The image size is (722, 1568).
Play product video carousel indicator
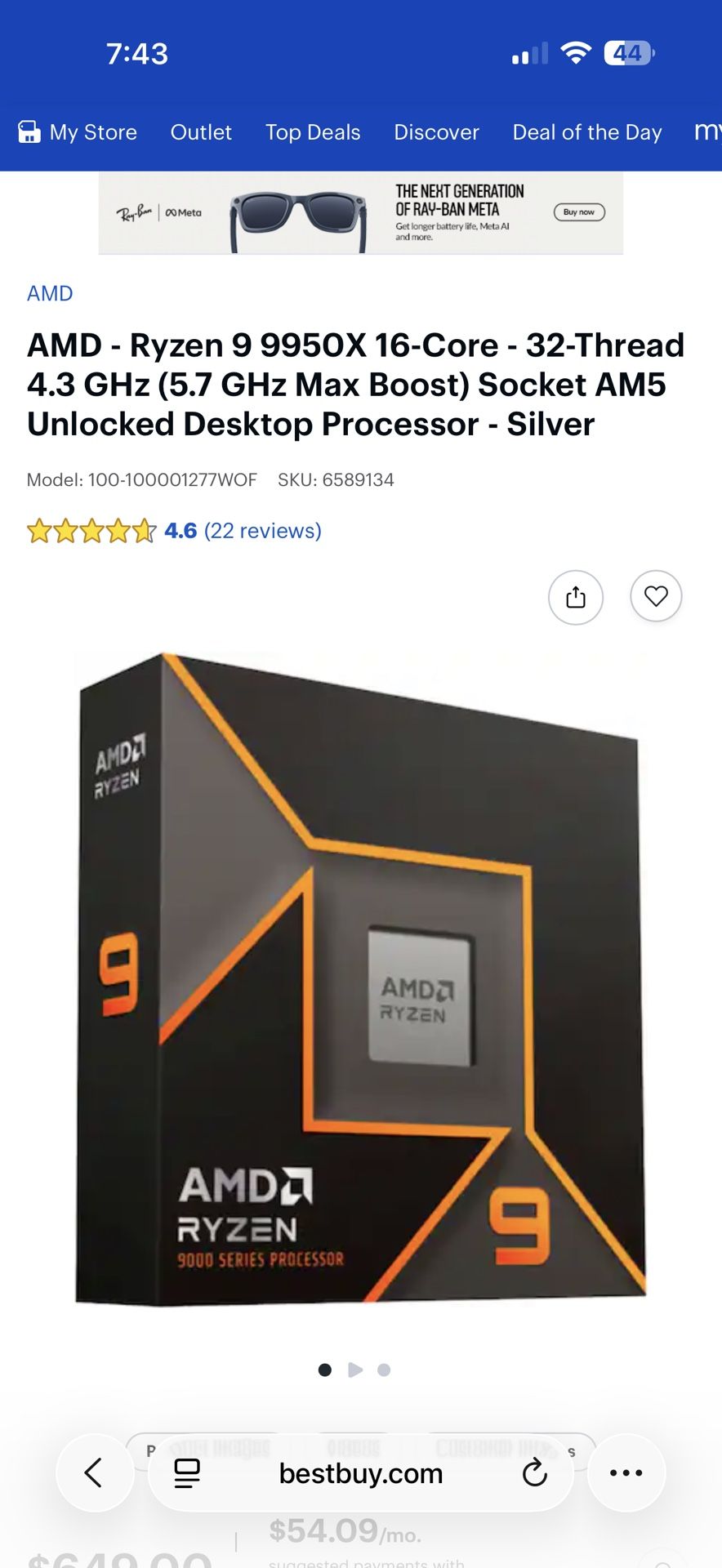tap(355, 1370)
